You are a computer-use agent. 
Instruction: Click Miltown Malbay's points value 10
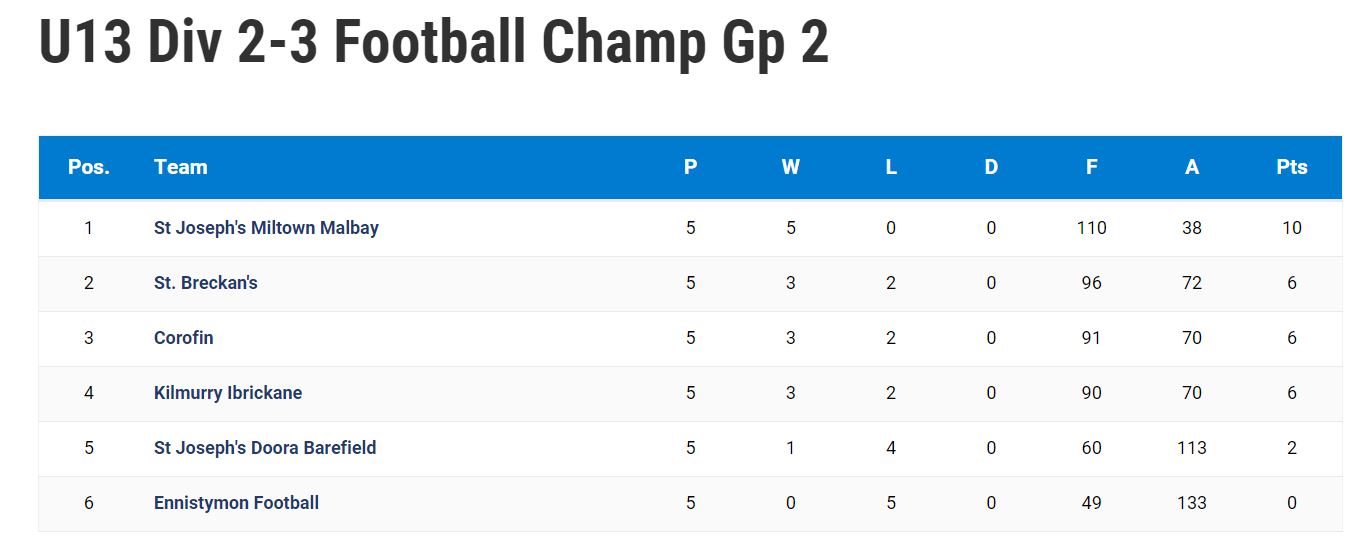point(1292,228)
